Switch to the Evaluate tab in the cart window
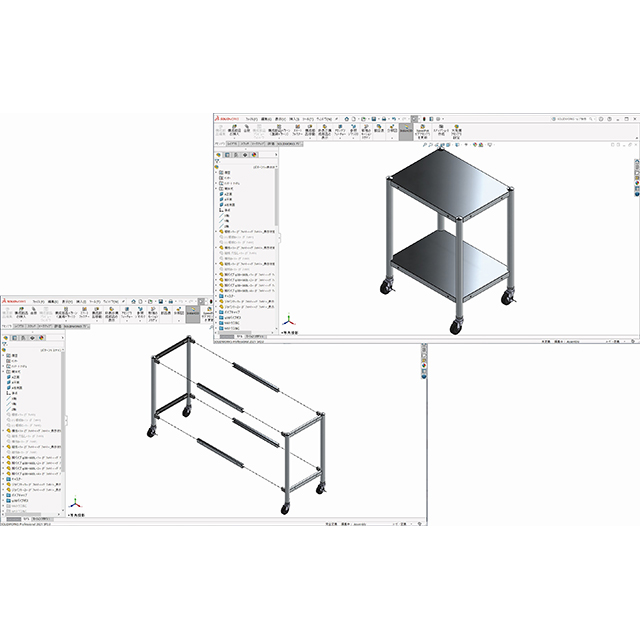Screen dimensions: 640x640 [x=271, y=143]
